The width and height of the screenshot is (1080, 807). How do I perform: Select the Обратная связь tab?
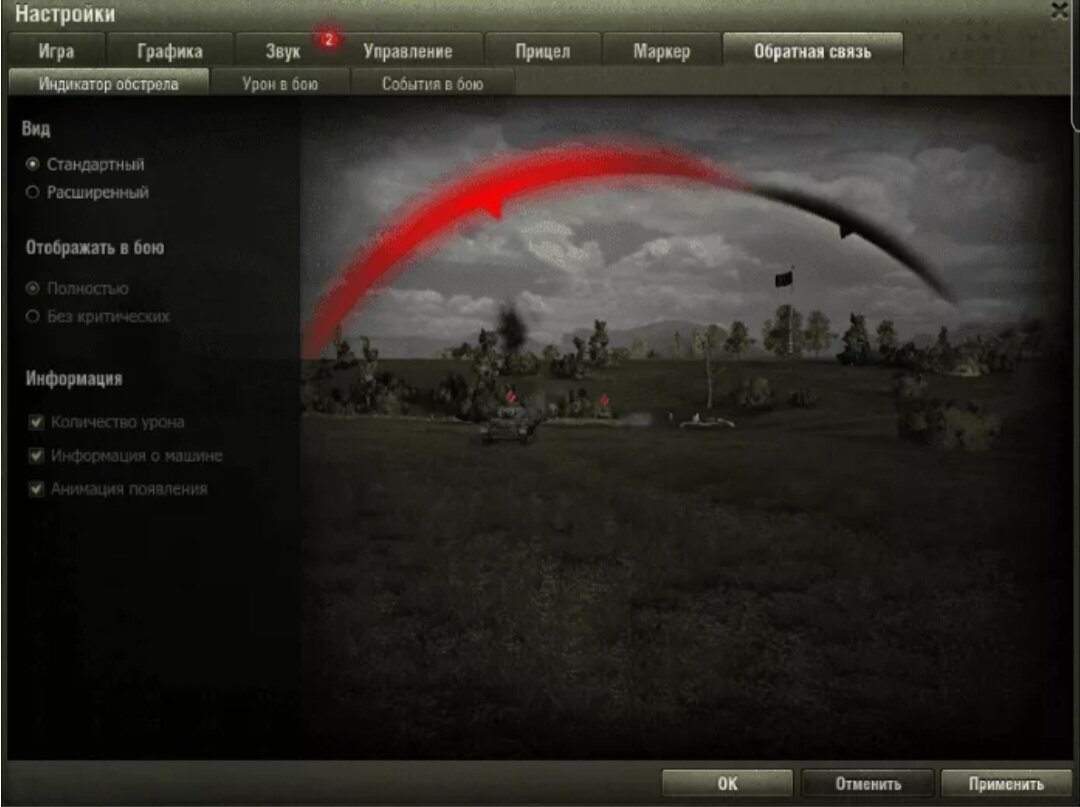point(812,51)
